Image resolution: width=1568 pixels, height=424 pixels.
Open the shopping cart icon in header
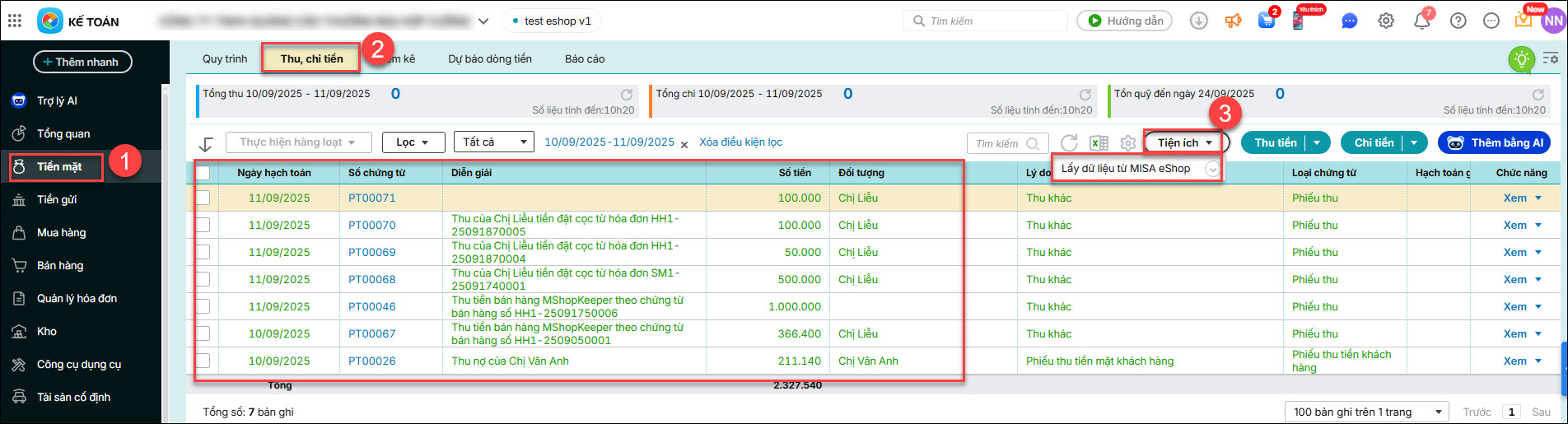tap(1267, 21)
